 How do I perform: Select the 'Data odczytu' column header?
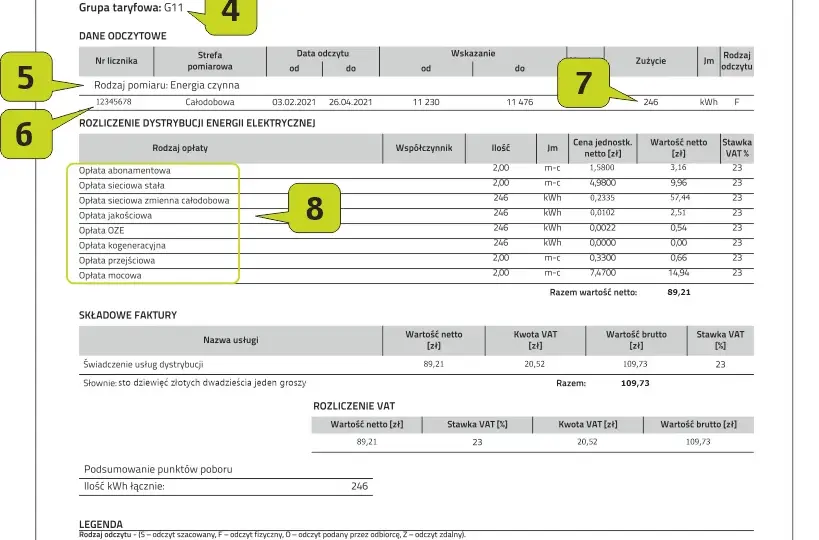point(323,53)
